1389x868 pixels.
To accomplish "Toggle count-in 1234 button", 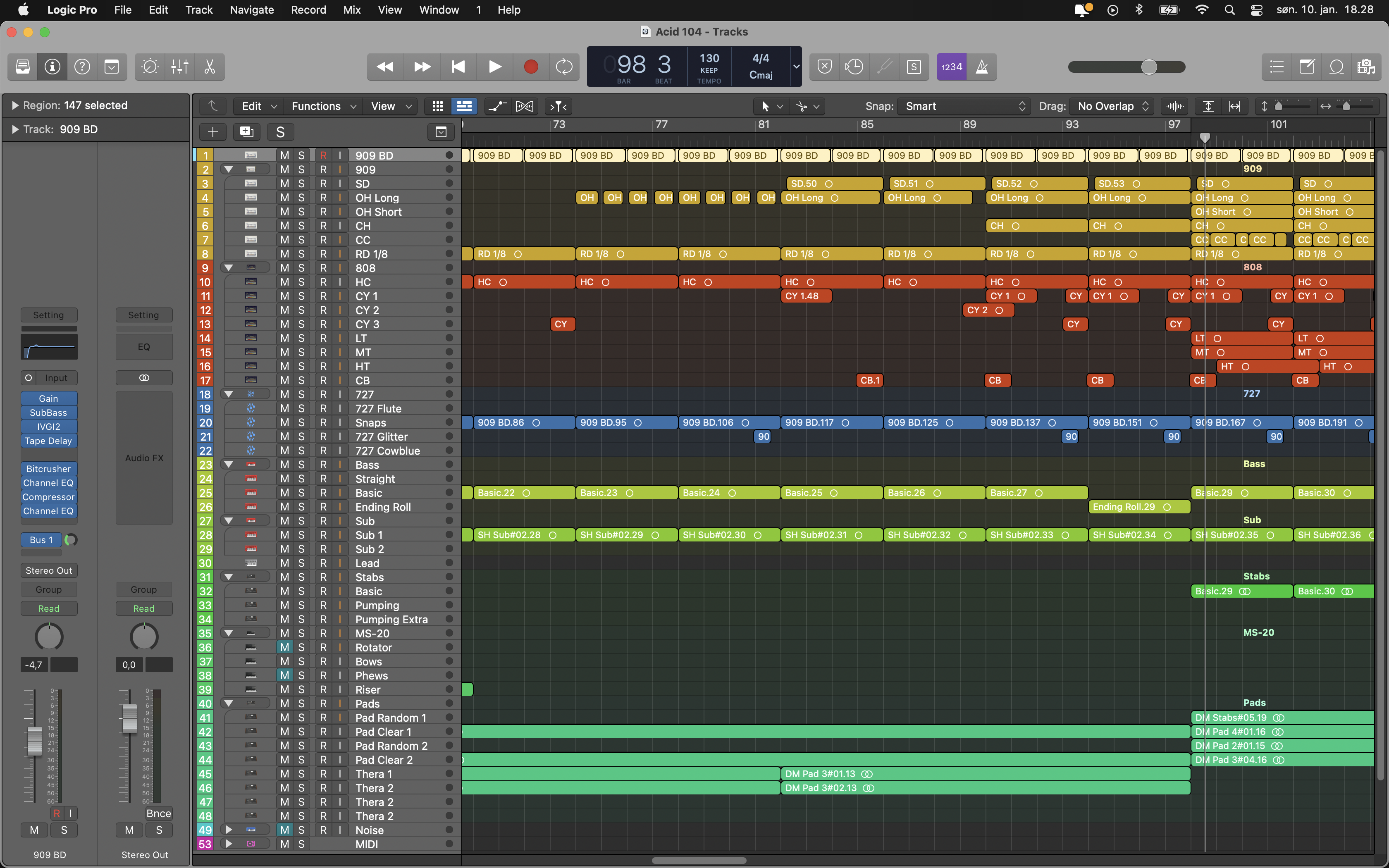I will 951,67.
